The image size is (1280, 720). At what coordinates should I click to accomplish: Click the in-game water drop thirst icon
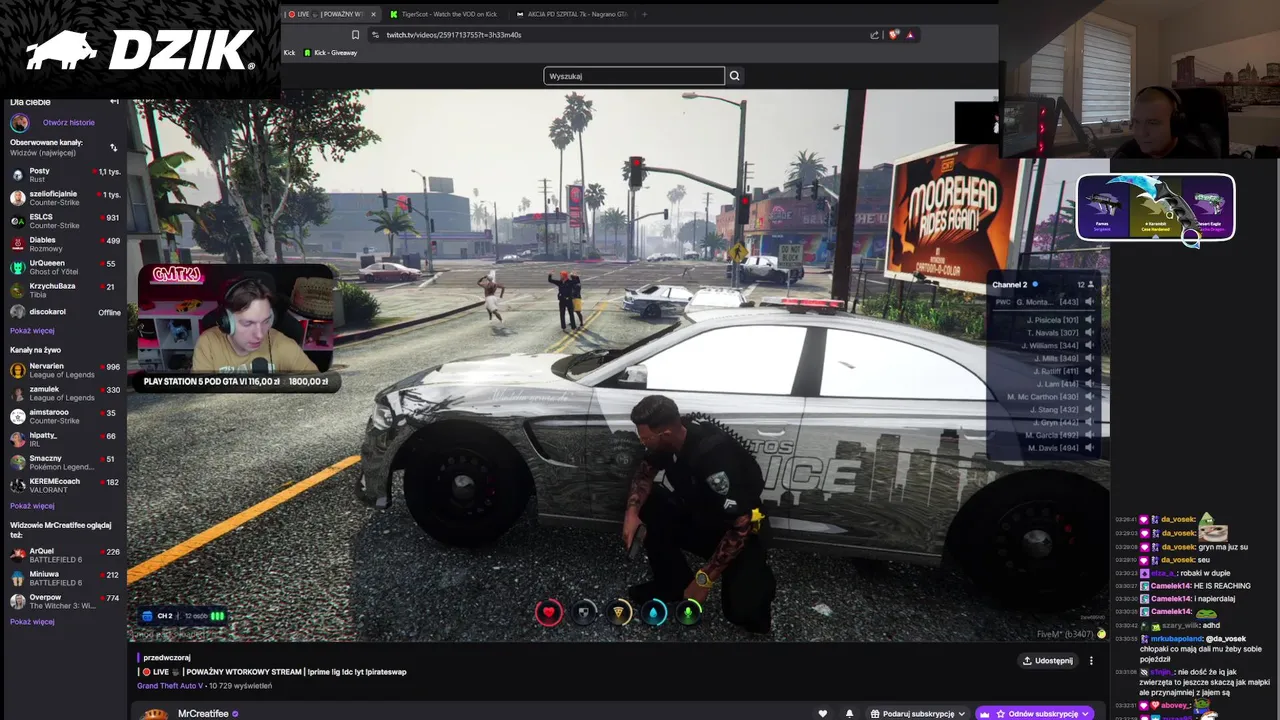click(654, 613)
